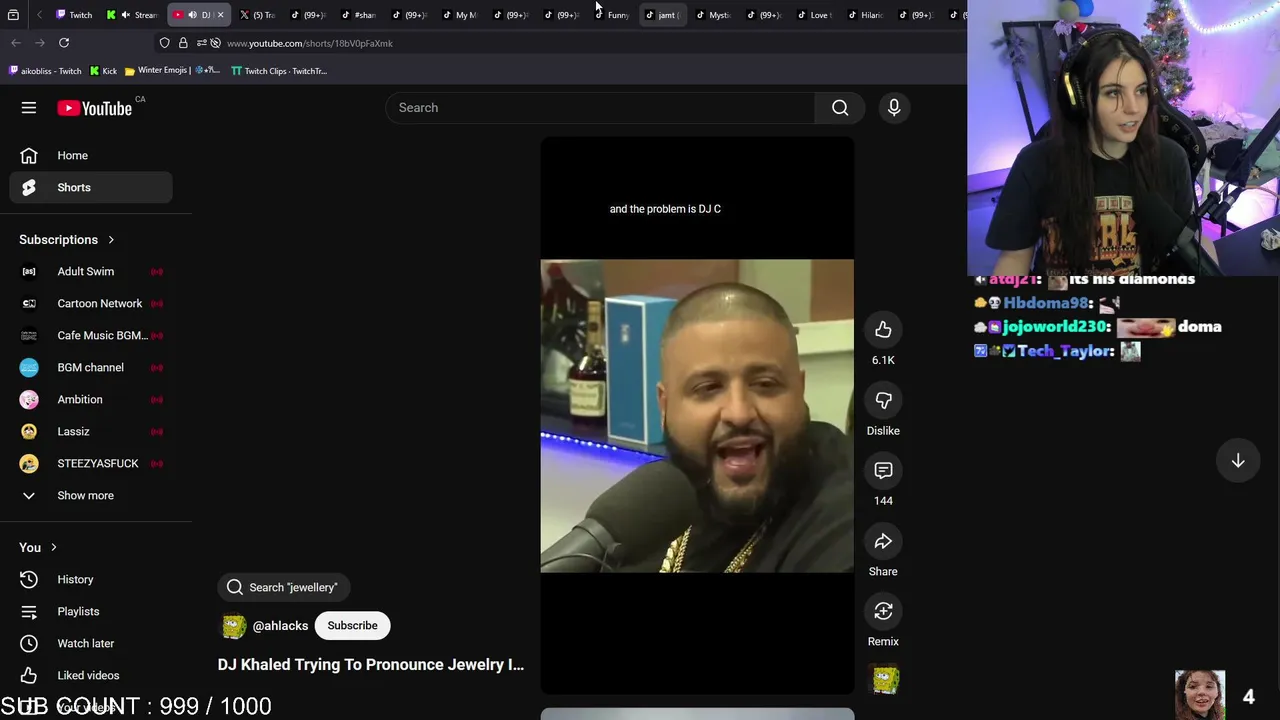Click the Adult Swim live indicator
This screenshot has height=720, width=1280.
tap(157, 272)
